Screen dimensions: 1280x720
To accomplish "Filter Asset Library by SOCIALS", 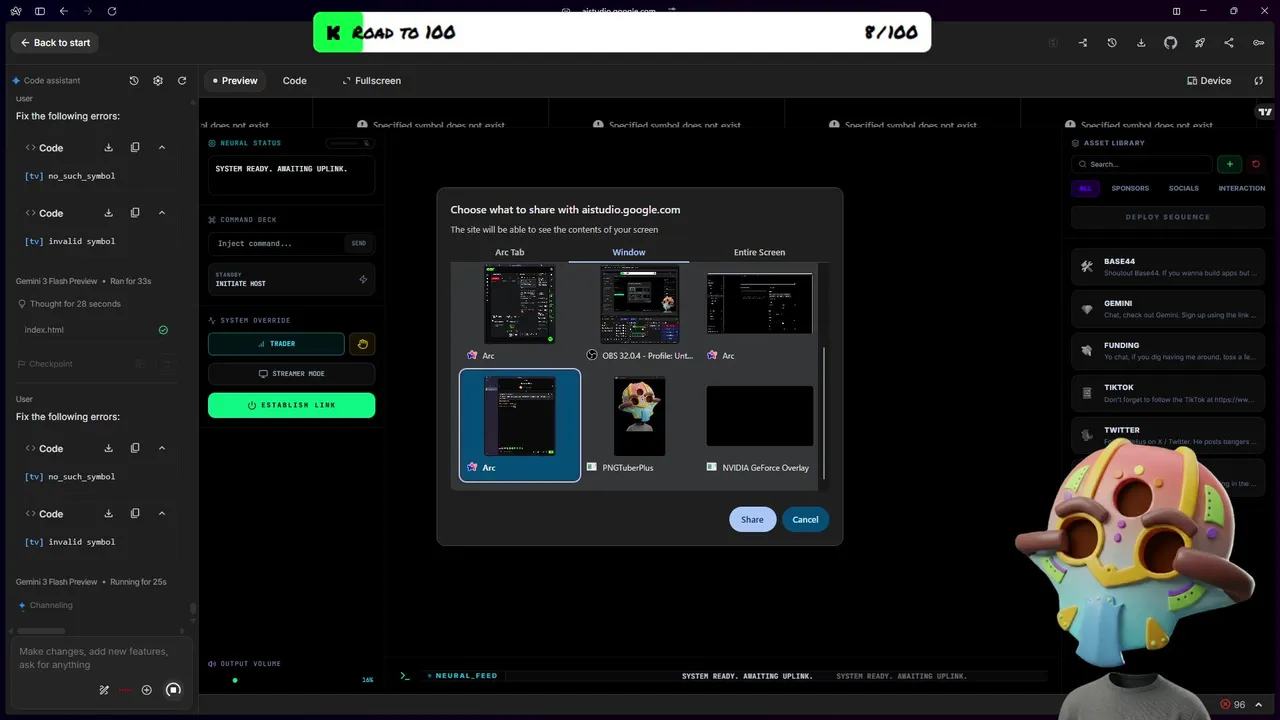I will pyautogui.click(x=1183, y=188).
